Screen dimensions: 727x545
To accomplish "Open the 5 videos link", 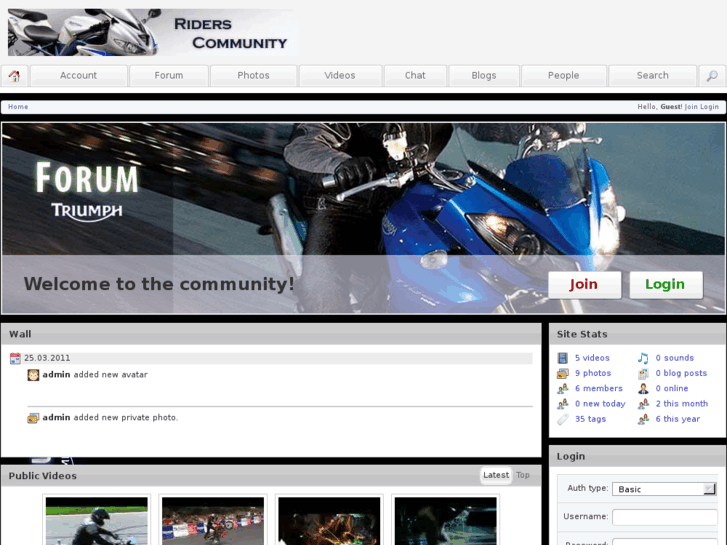I will [x=592, y=358].
